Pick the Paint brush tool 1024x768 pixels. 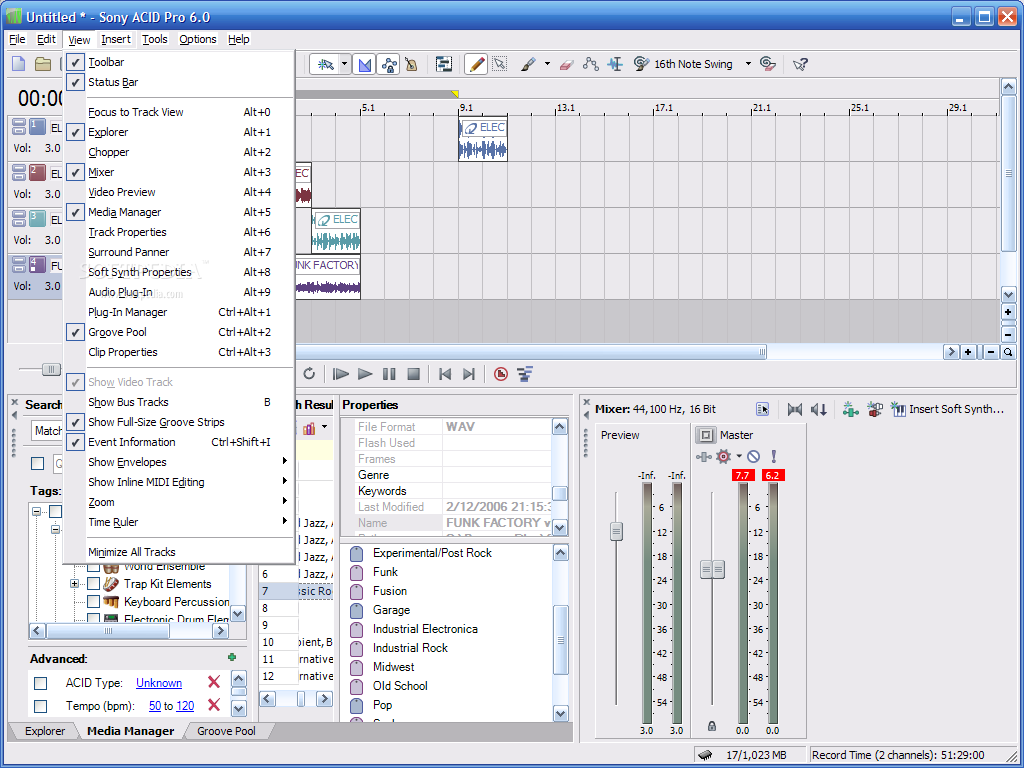[x=528, y=64]
